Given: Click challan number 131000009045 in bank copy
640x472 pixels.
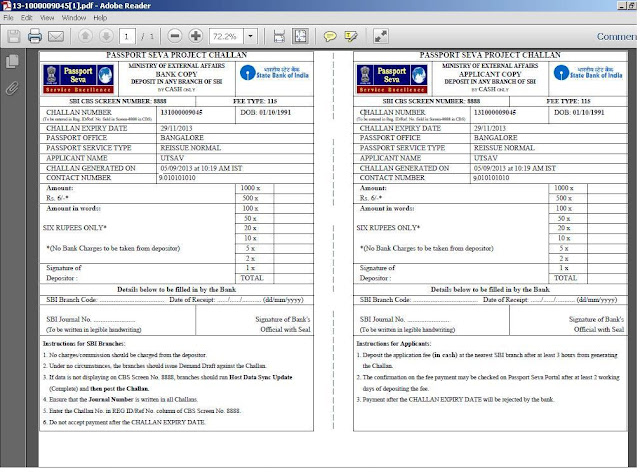Looking at the screenshot, I should [181, 112].
